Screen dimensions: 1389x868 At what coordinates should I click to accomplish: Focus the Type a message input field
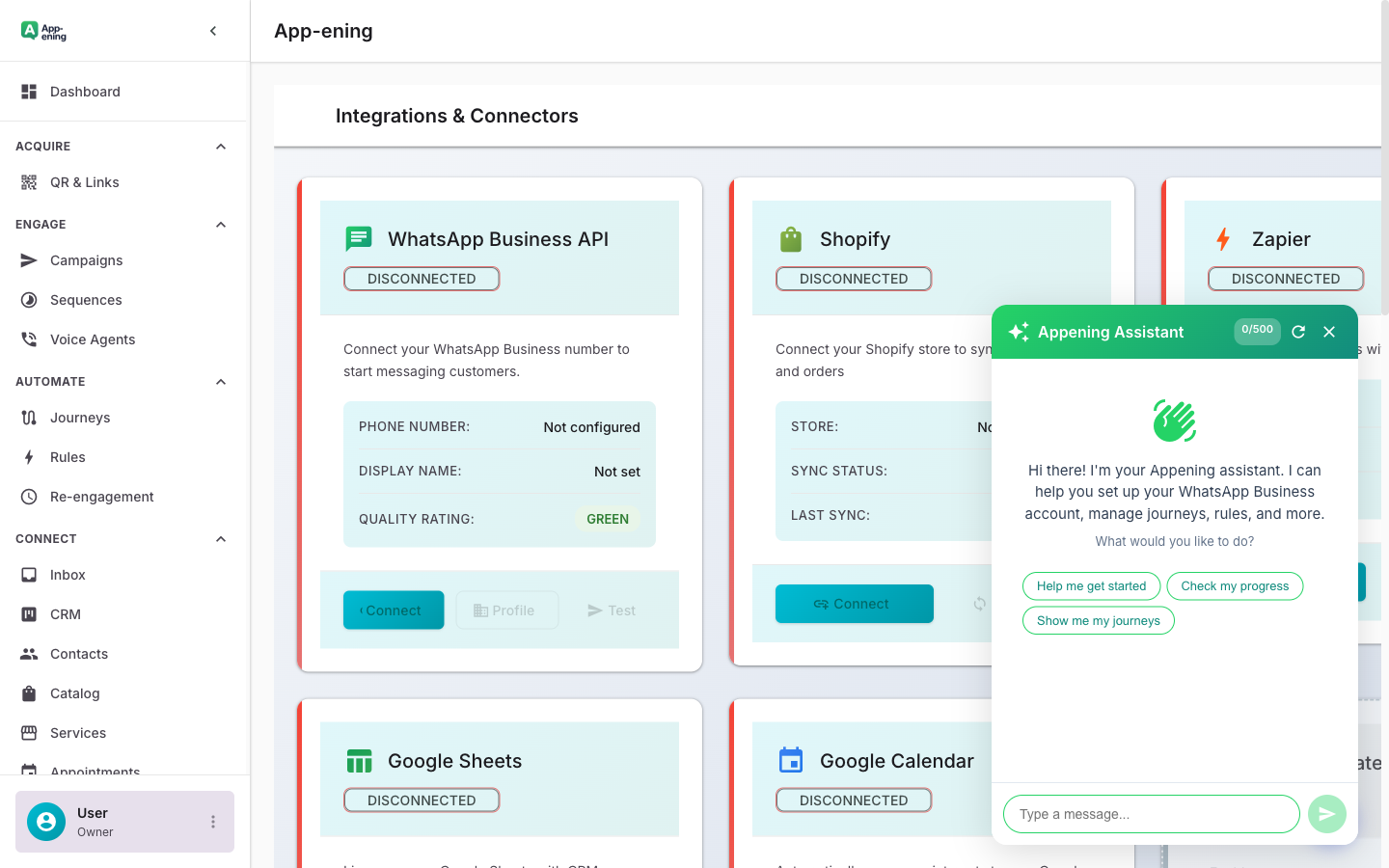click(1151, 814)
